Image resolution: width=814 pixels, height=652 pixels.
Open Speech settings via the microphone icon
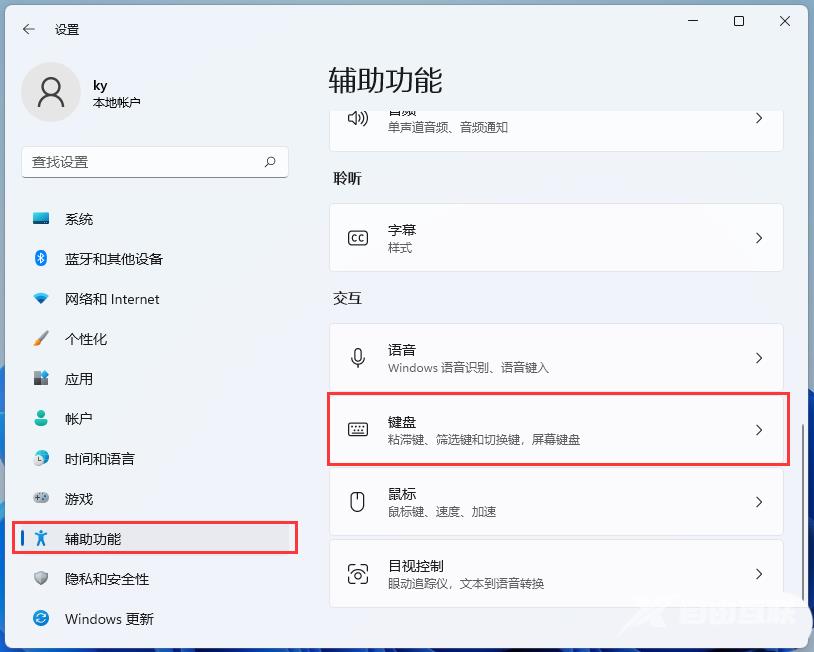click(x=359, y=357)
